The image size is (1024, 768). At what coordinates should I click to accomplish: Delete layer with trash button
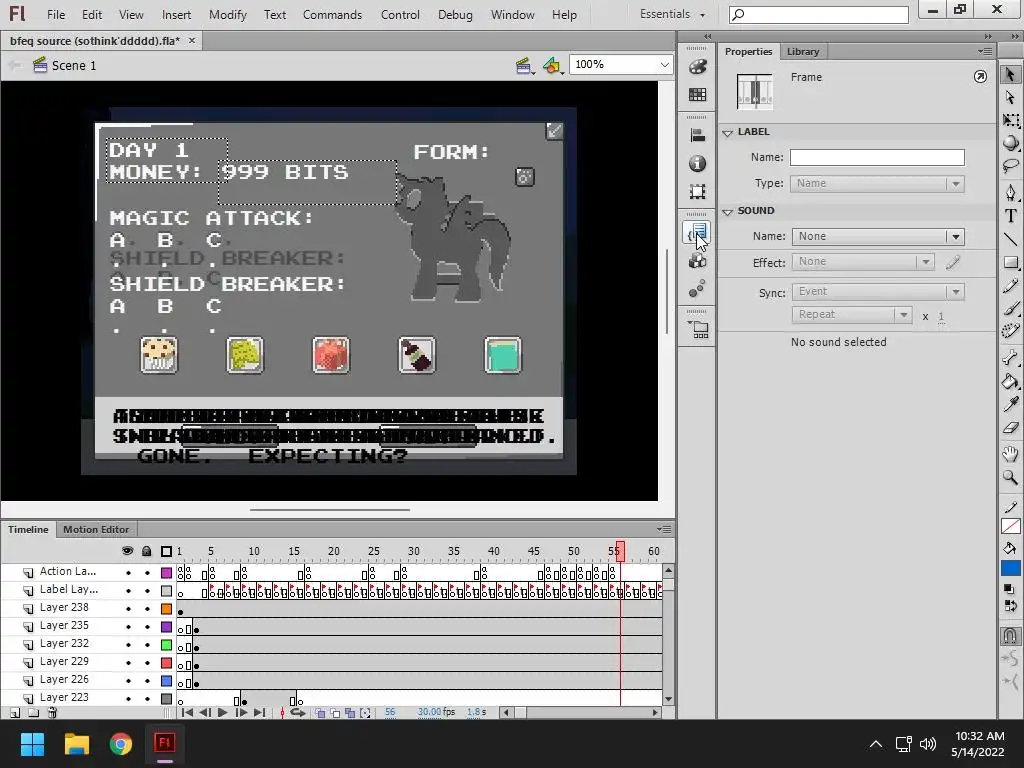(x=53, y=713)
